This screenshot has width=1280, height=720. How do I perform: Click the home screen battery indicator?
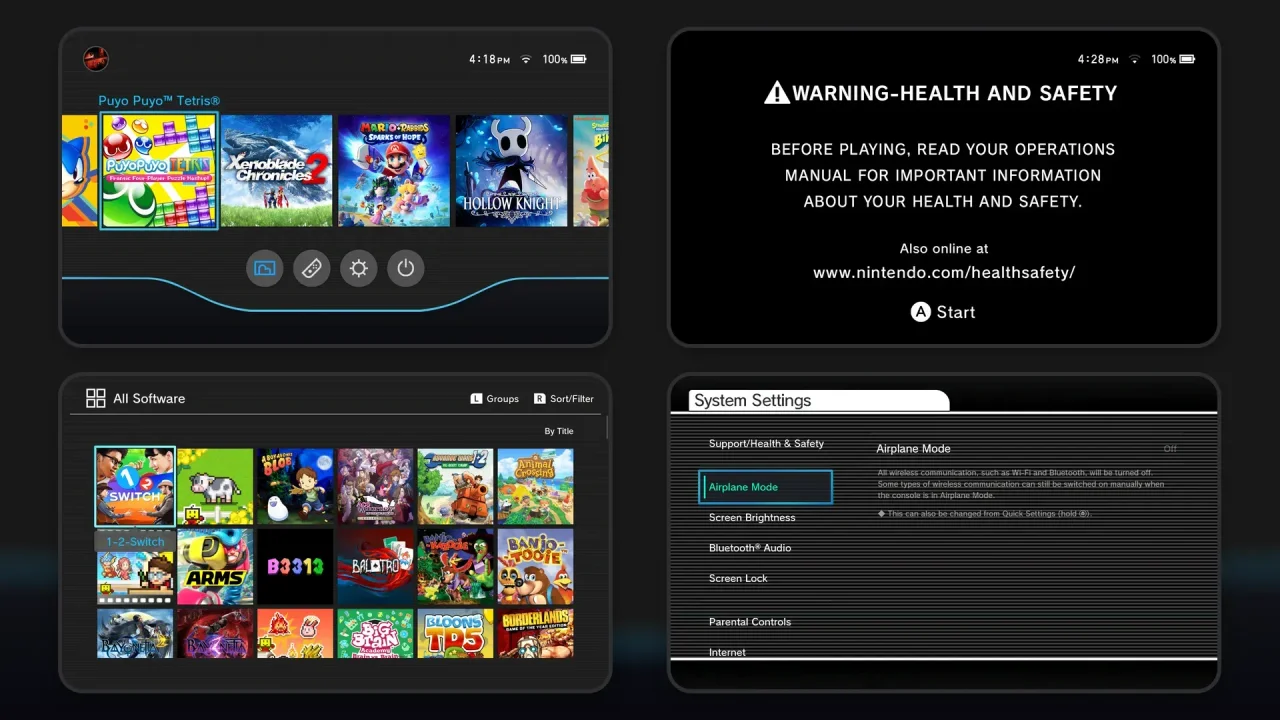tap(578, 60)
